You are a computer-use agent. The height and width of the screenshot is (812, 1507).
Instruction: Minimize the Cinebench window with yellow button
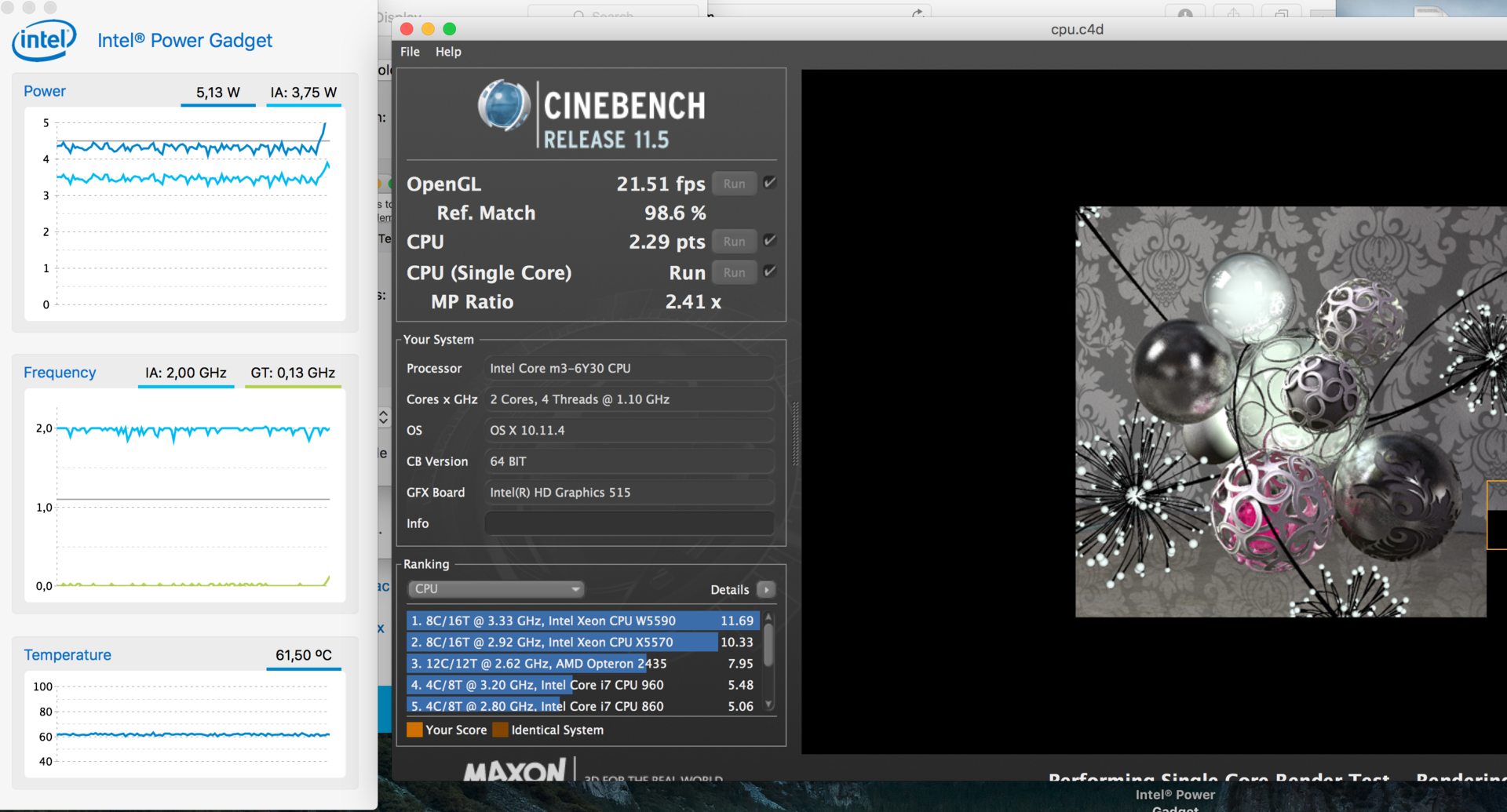(x=428, y=29)
